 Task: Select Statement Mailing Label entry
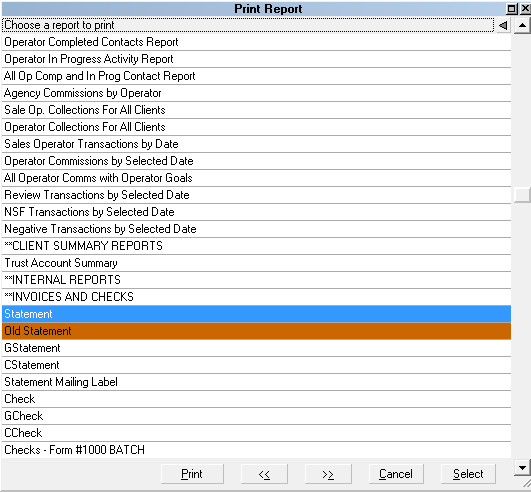pos(256,382)
